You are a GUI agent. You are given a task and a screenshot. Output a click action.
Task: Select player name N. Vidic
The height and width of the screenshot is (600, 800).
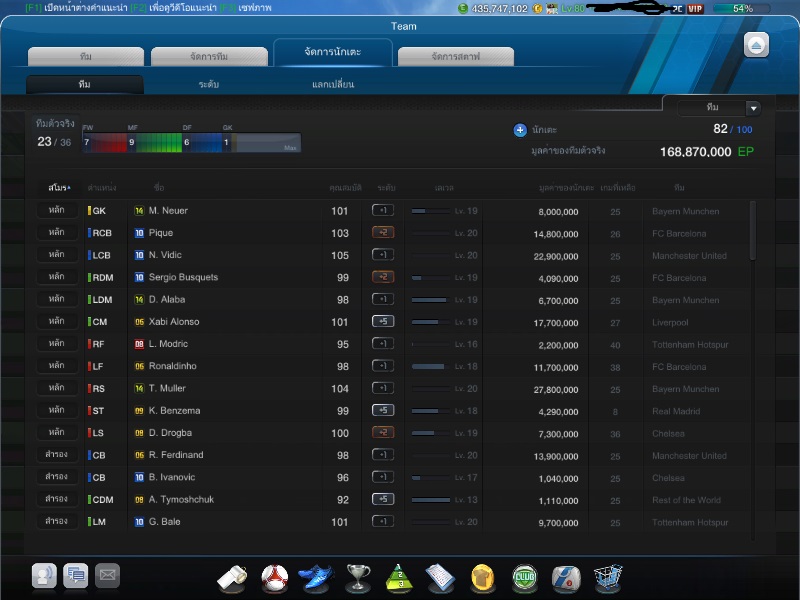tap(165, 255)
